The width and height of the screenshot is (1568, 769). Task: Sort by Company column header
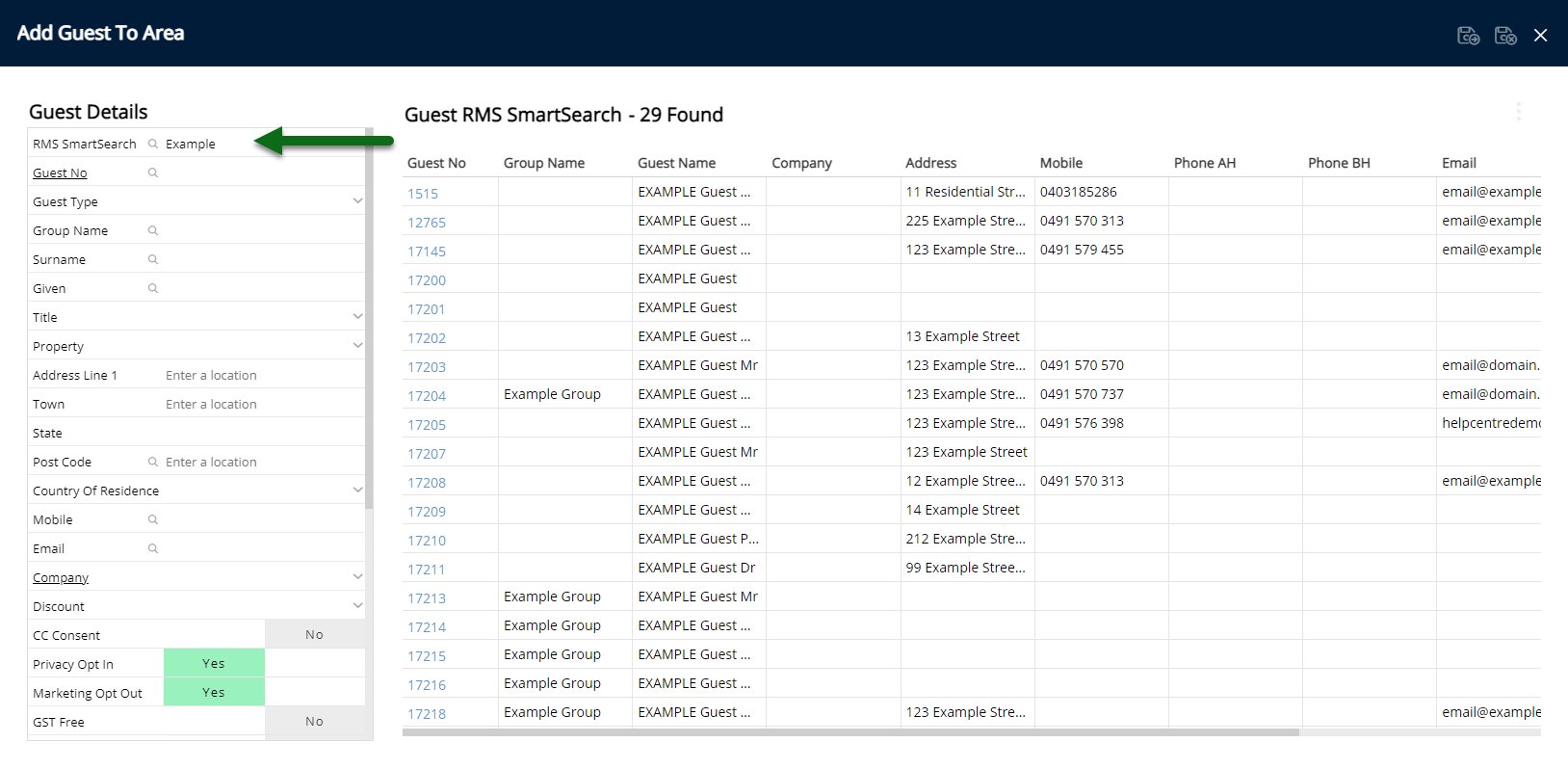[x=801, y=163]
